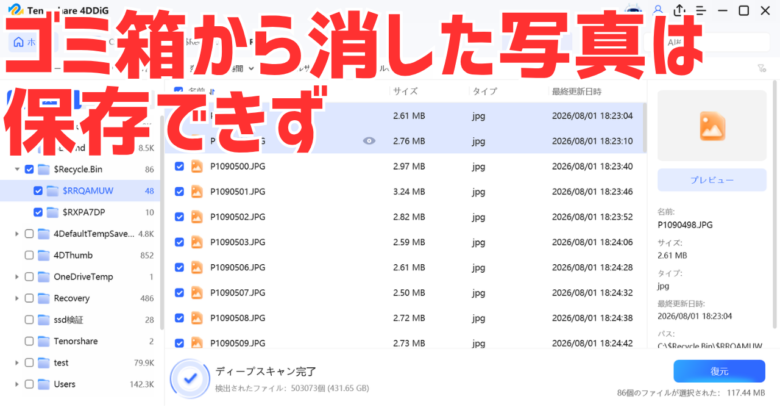Viewport: 780px width, 410px height.
Task: Sort by the サイズ column header
Action: 405,92
